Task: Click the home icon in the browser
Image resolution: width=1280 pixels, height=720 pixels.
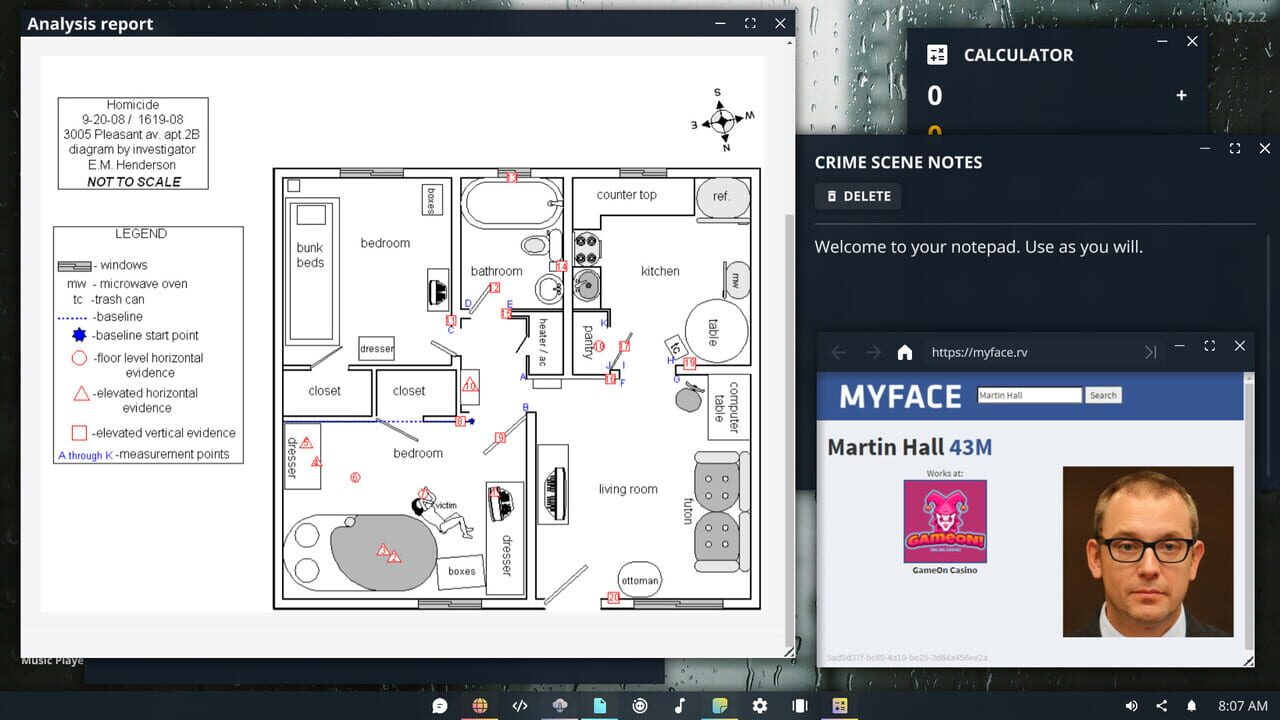Action: [x=905, y=352]
